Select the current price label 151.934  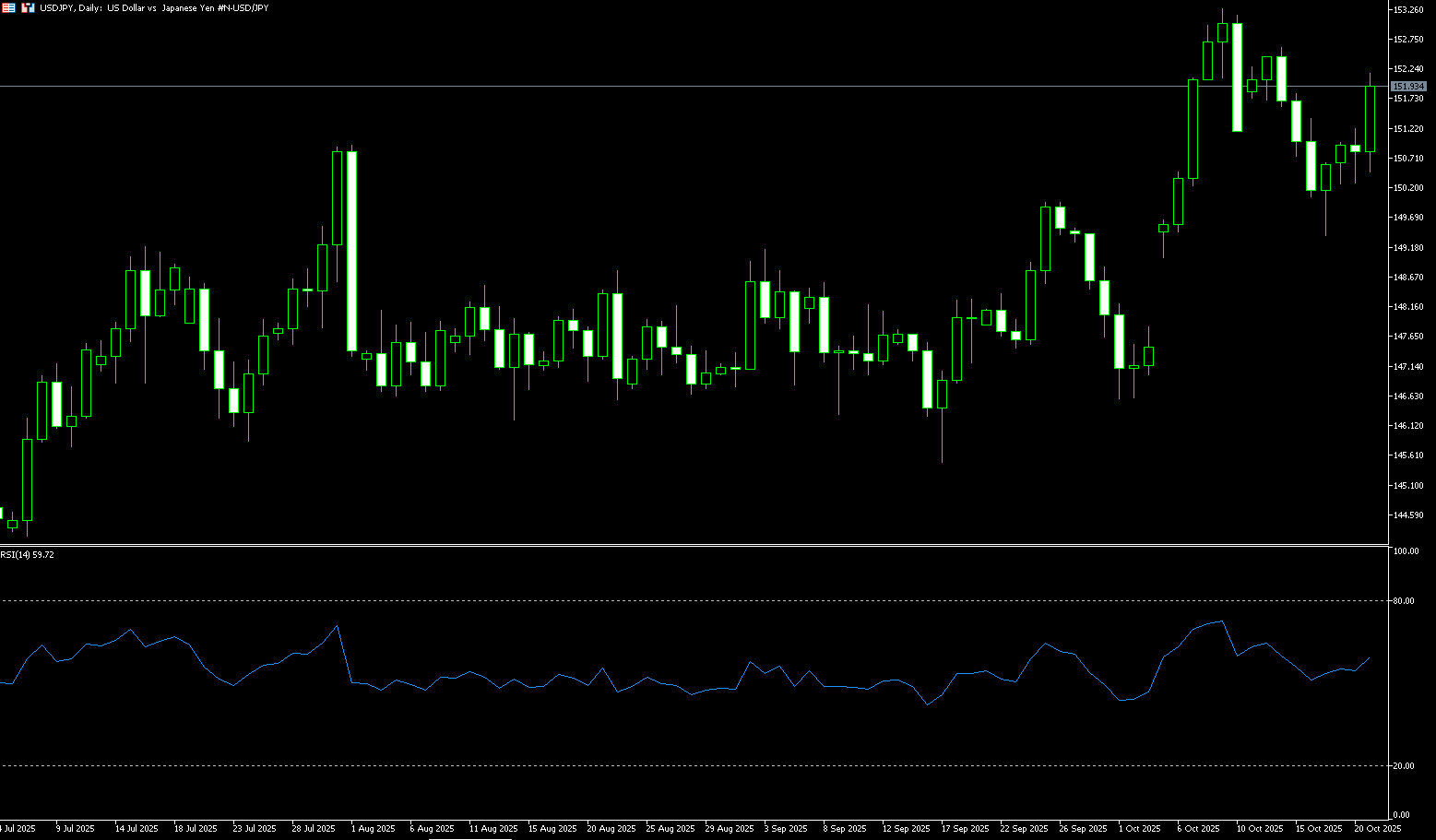pyautogui.click(x=1408, y=87)
